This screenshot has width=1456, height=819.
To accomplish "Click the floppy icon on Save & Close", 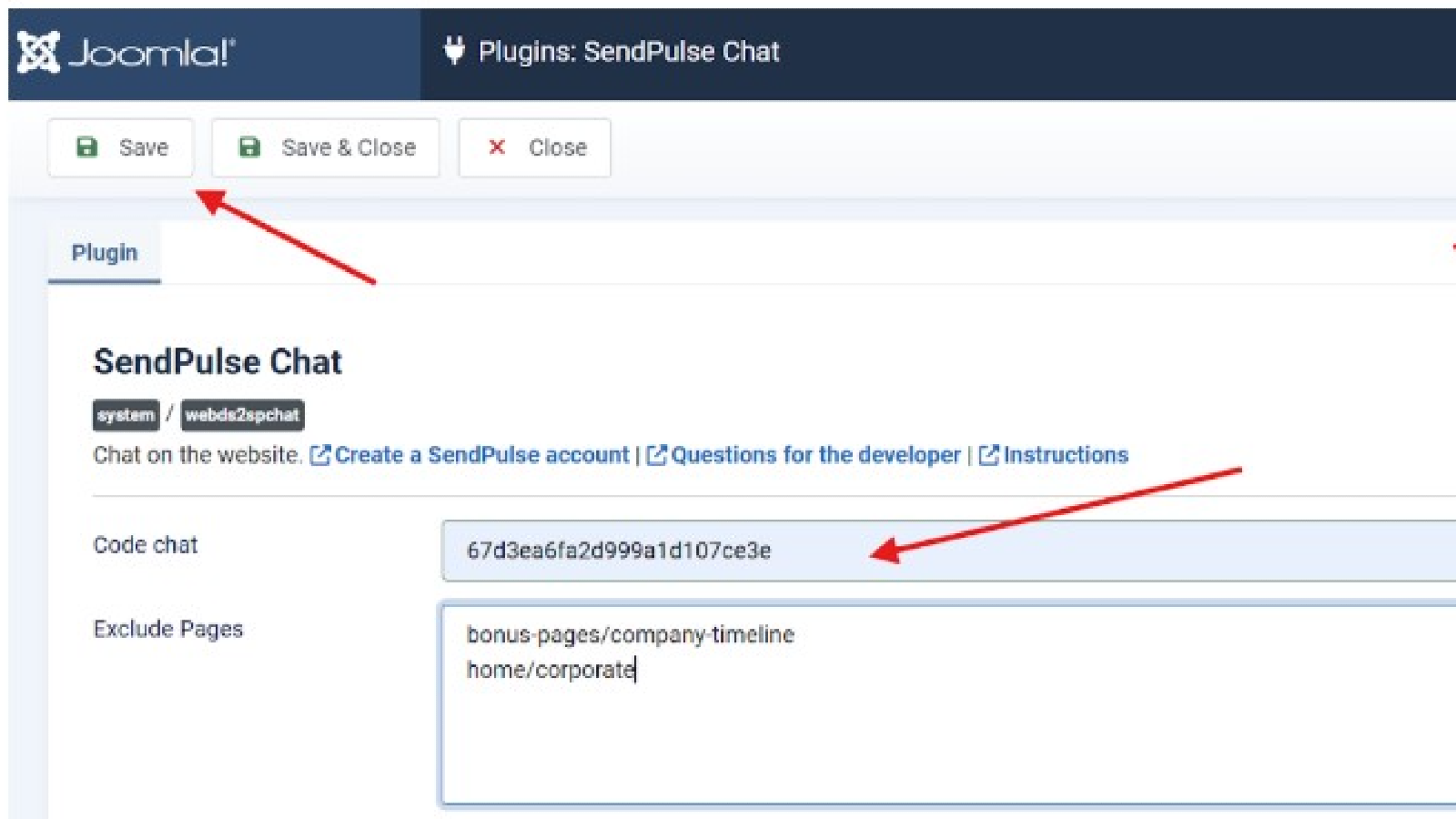I will tap(249, 147).
